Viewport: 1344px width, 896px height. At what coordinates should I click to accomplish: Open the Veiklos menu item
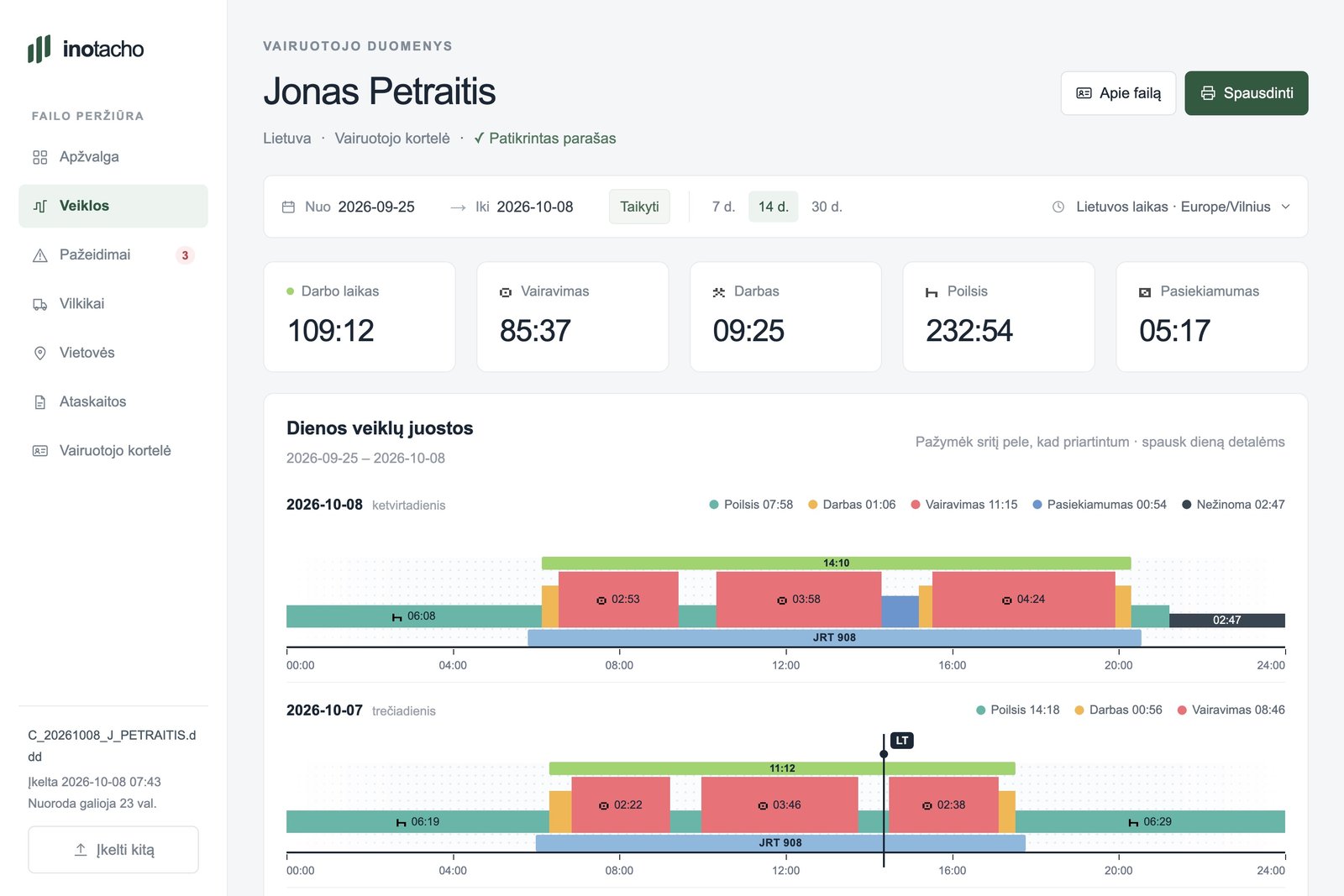(x=113, y=206)
